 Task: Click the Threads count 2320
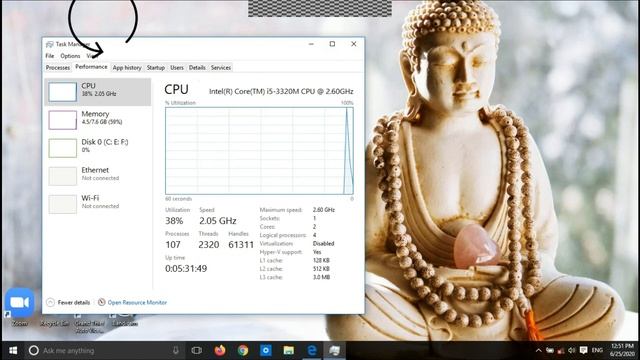(209, 244)
